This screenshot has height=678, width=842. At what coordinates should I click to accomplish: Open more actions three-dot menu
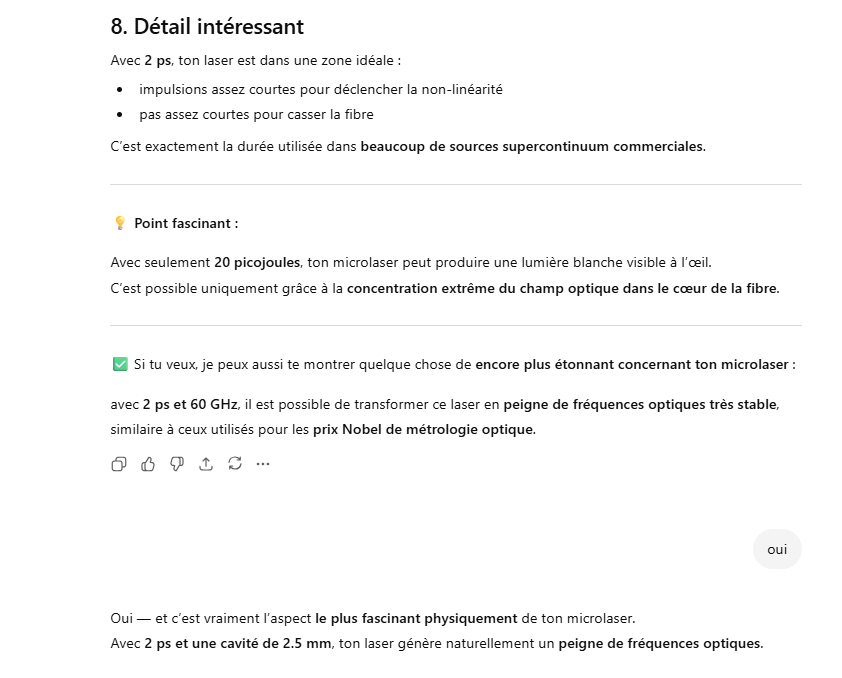263,464
